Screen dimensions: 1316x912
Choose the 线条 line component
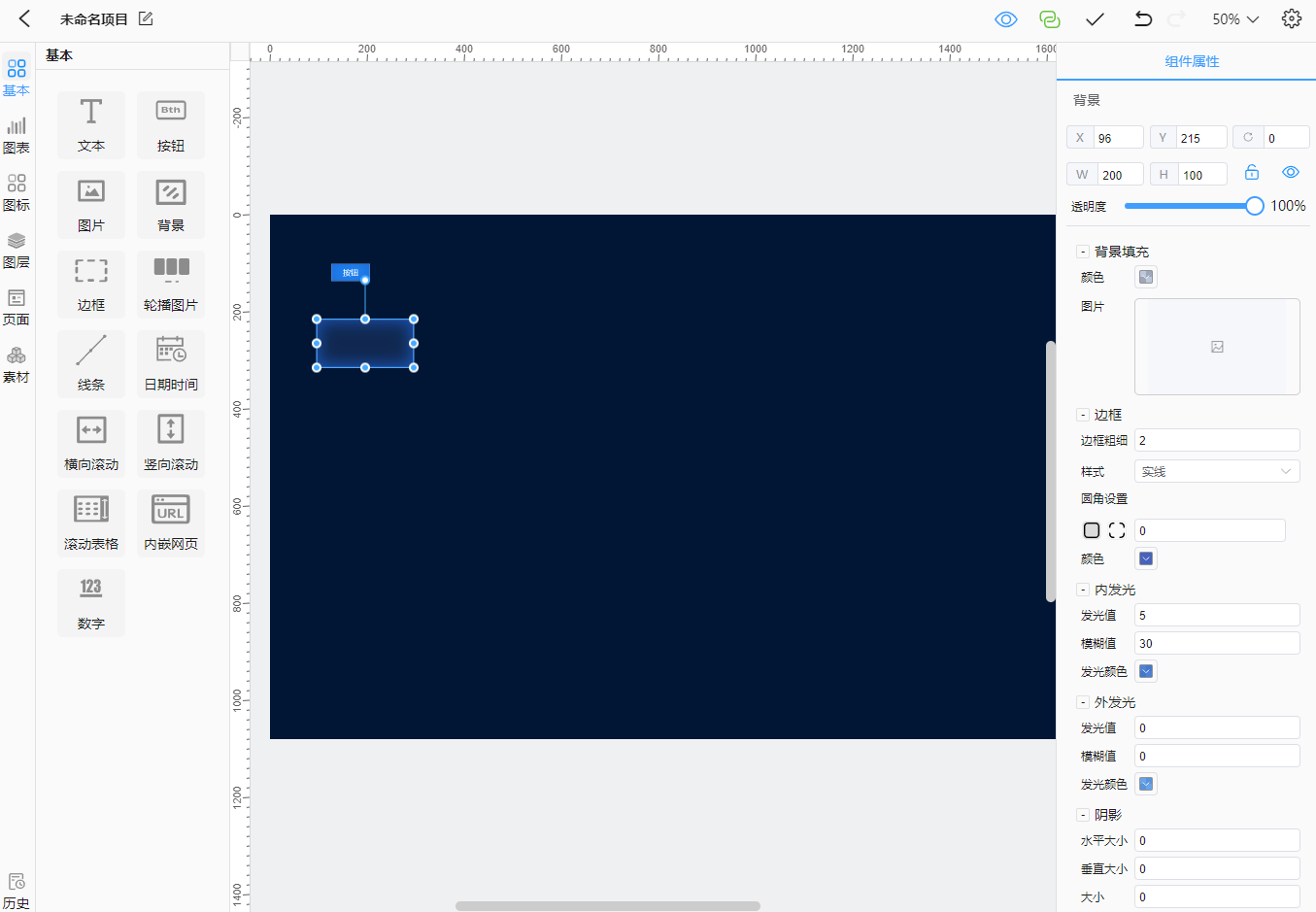(x=91, y=363)
